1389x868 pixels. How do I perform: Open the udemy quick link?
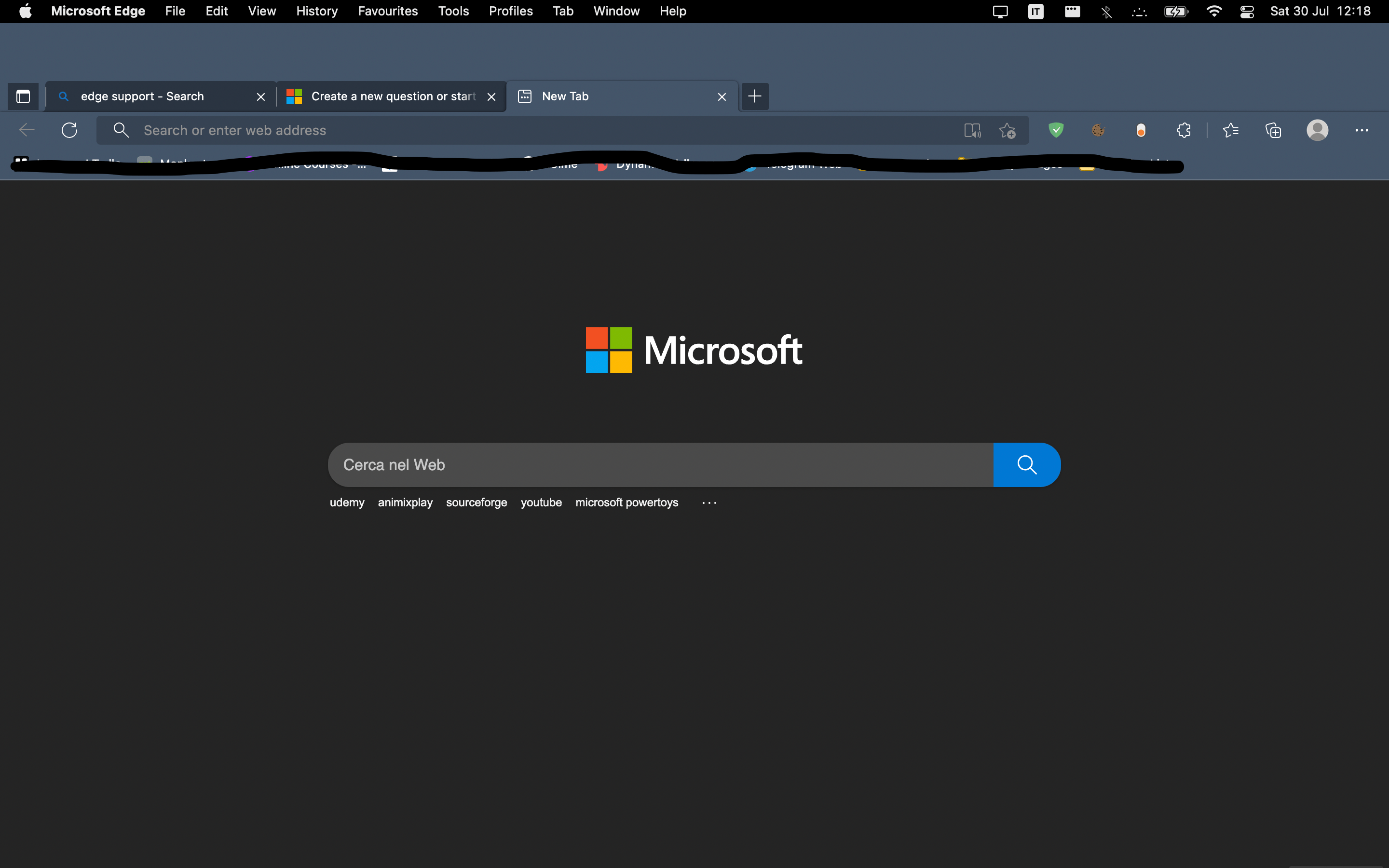coord(347,503)
